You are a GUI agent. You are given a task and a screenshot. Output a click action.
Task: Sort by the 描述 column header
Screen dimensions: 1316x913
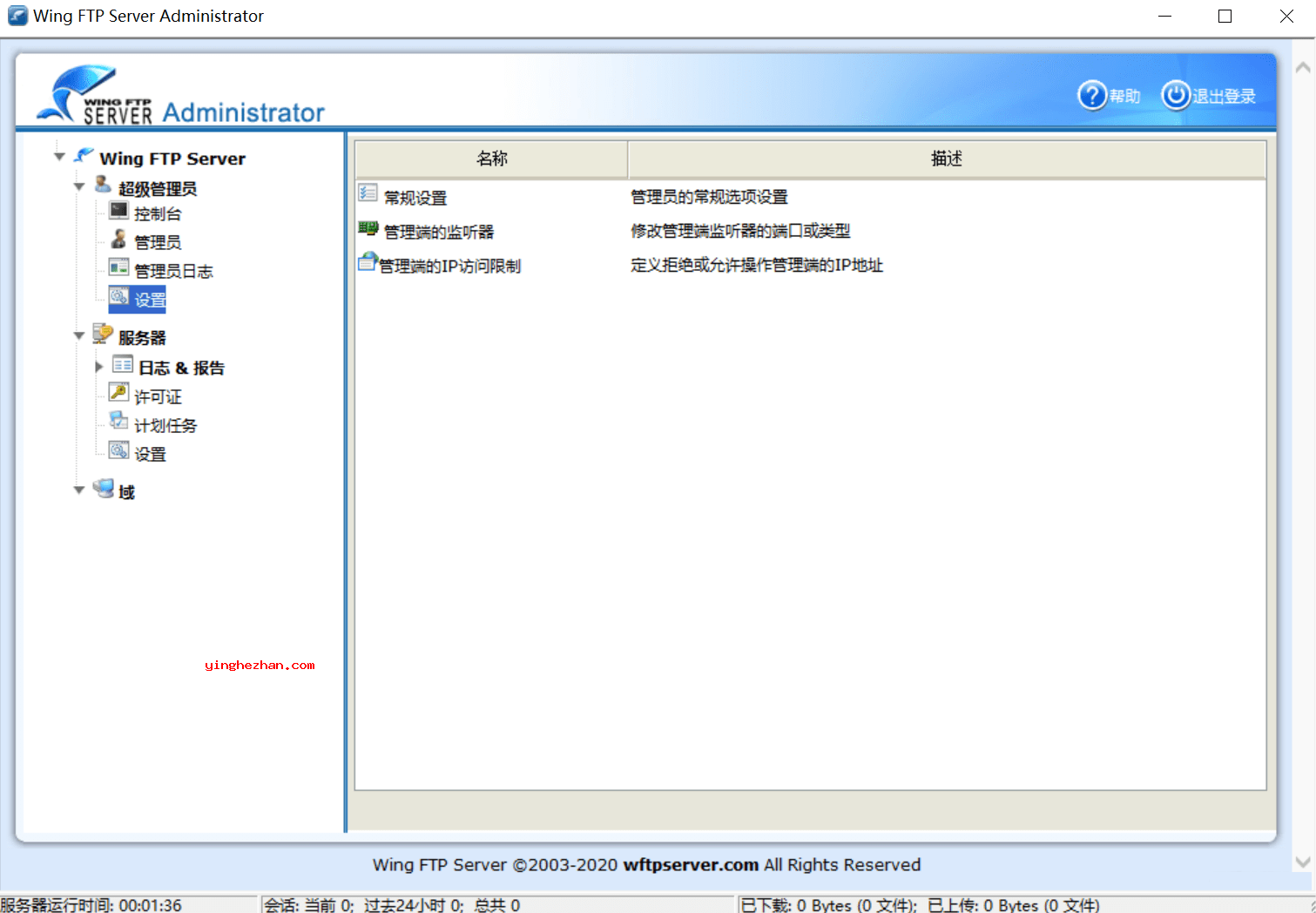pyautogui.click(x=947, y=159)
